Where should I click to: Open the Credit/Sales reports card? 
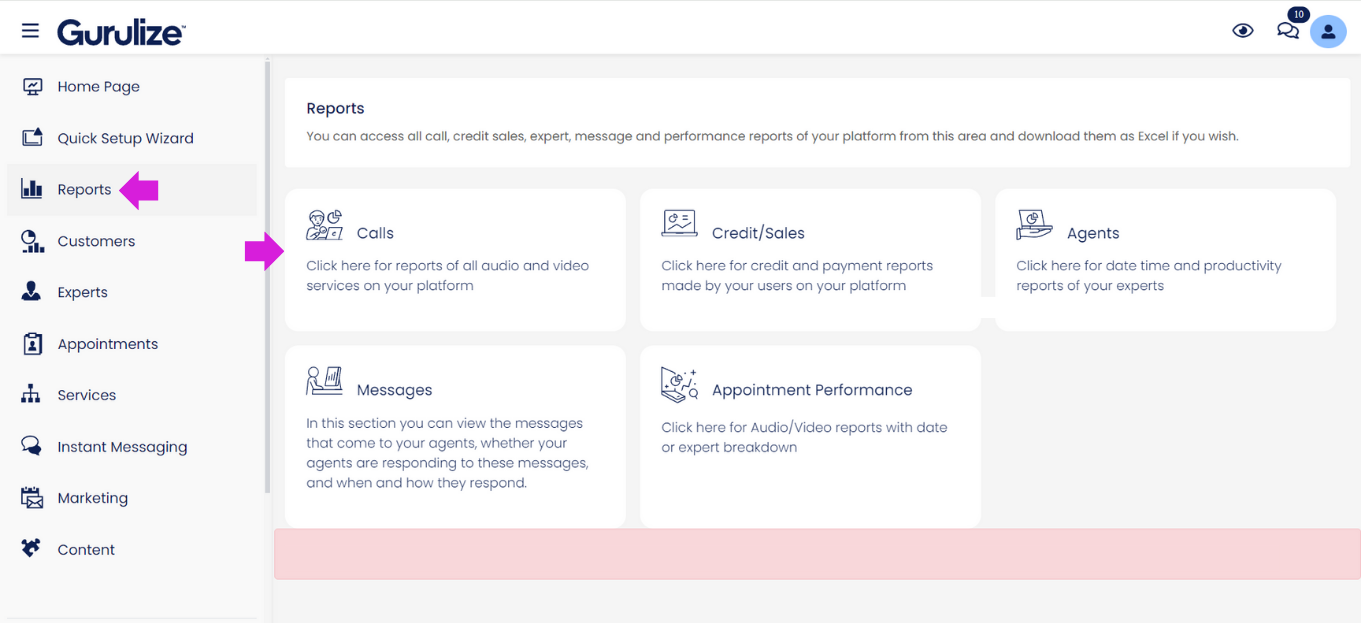pos(810,259)
